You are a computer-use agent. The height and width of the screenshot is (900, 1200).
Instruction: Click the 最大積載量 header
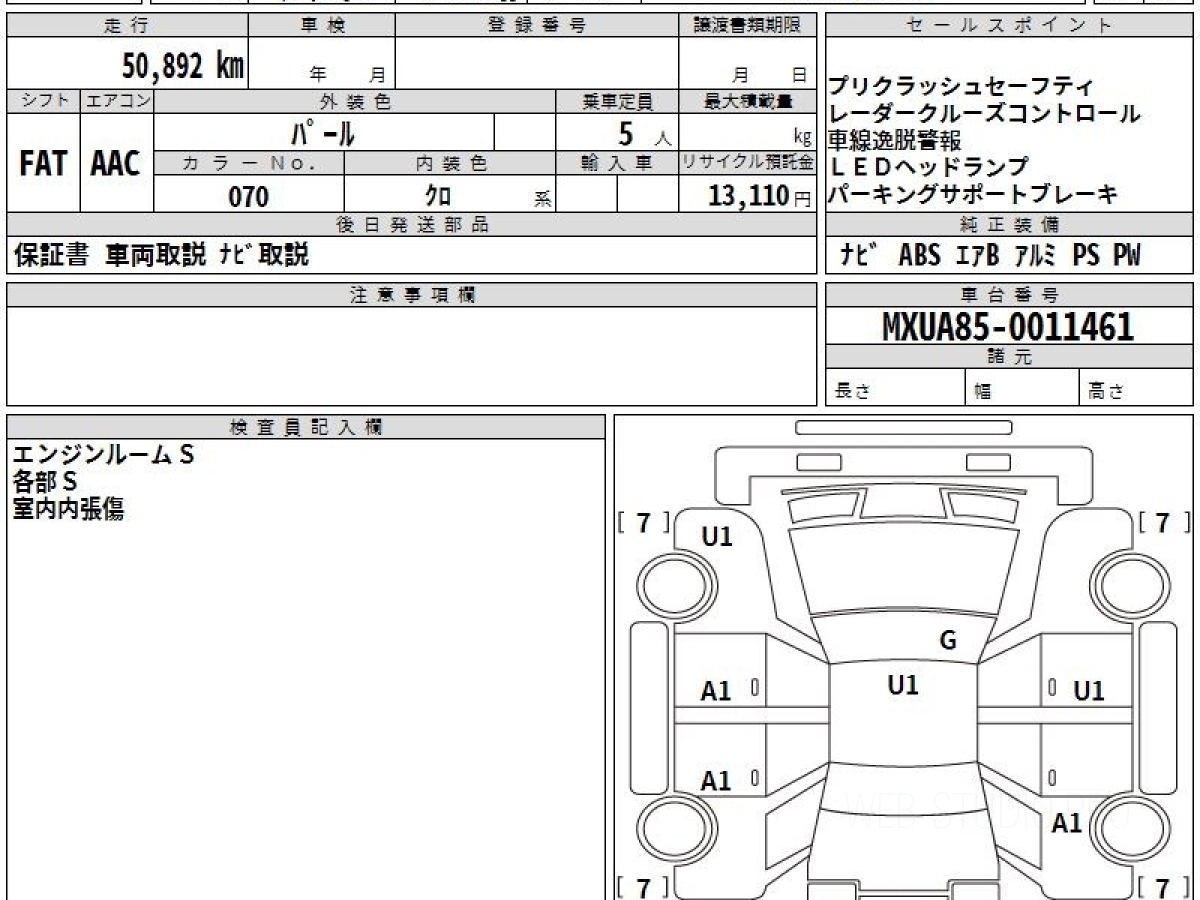click(x=747, y=101)
